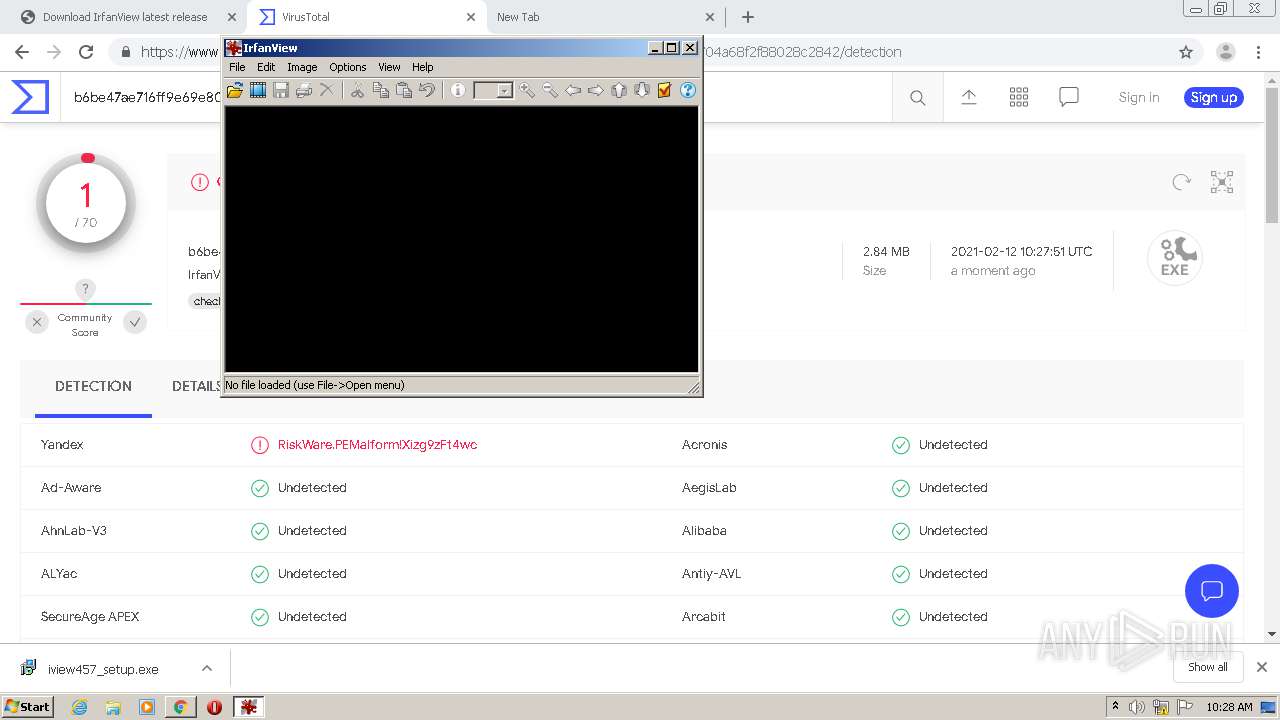The height and width of the screenshot is (720, 1280).
Task: Open a new browser tab with plus
Action: (x=747, y=17)
